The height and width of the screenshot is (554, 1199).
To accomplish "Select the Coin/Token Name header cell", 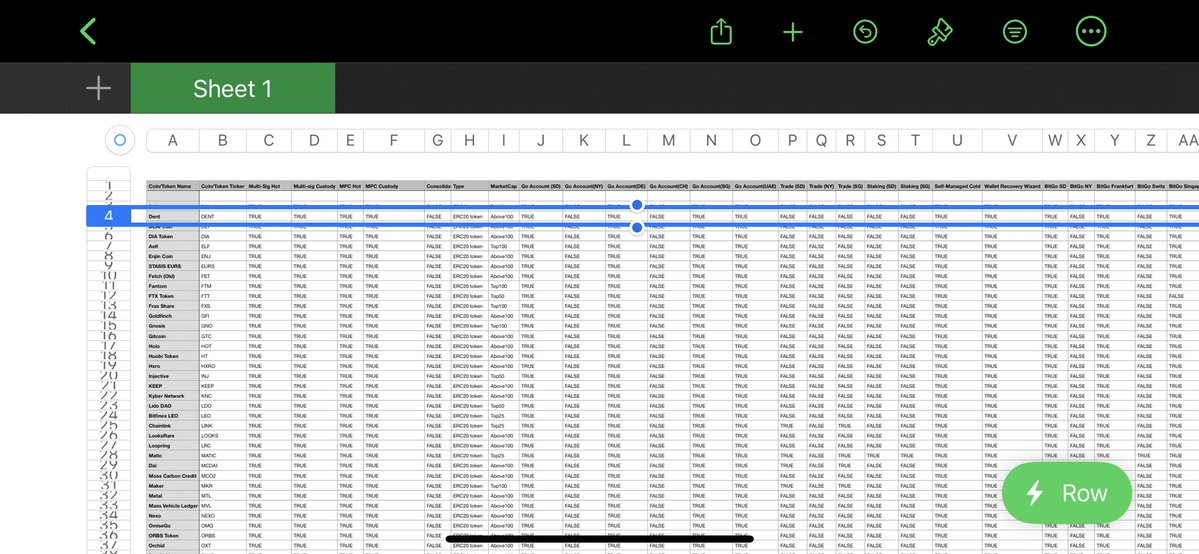I will (173, 186).
